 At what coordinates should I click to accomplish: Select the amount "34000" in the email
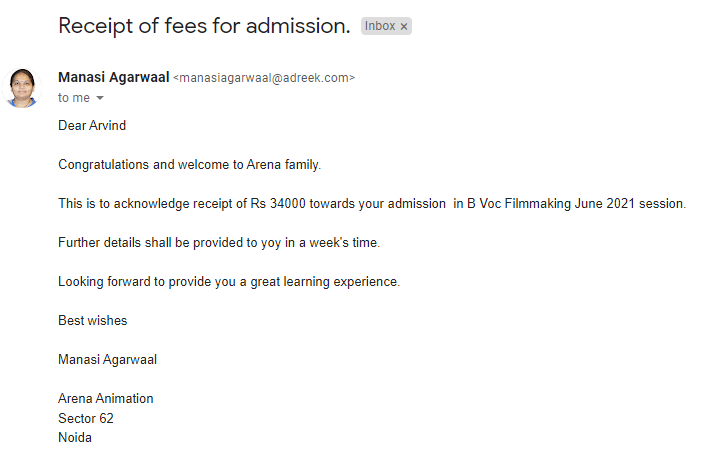click(288, 203)
